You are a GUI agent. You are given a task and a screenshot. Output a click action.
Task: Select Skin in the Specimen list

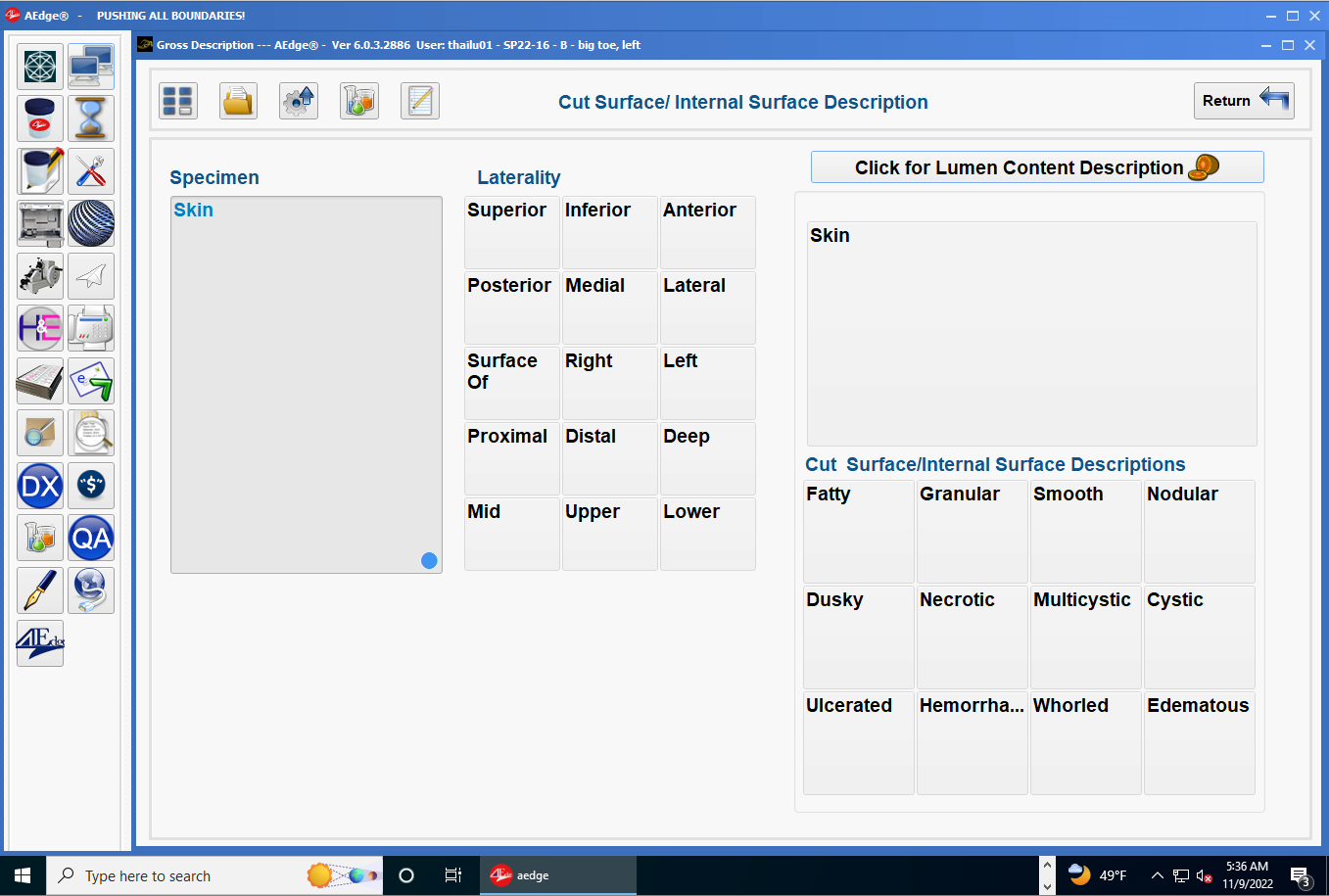click(x=193, y=210)
